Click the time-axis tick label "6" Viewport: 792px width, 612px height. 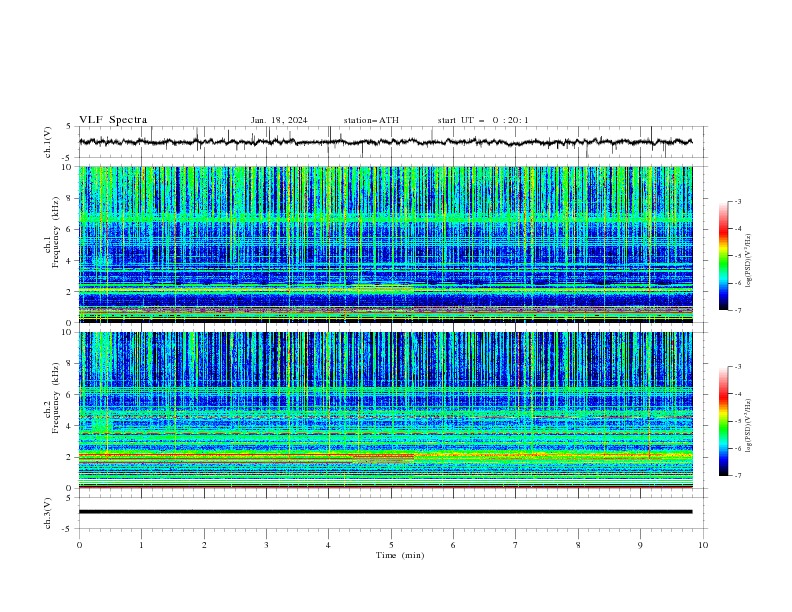coord(453,545)
